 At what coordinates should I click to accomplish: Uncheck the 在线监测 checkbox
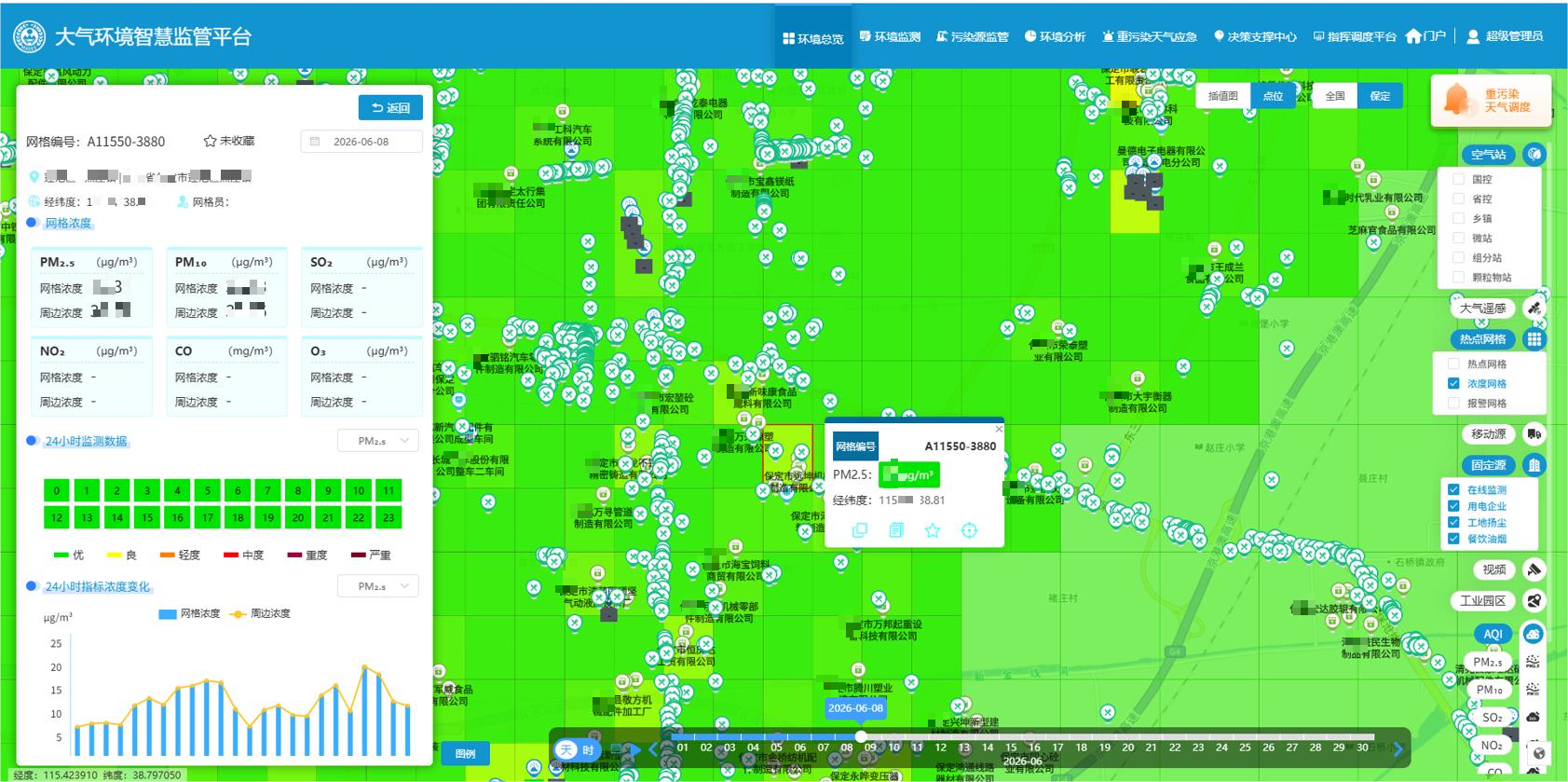click(1453, 489)
